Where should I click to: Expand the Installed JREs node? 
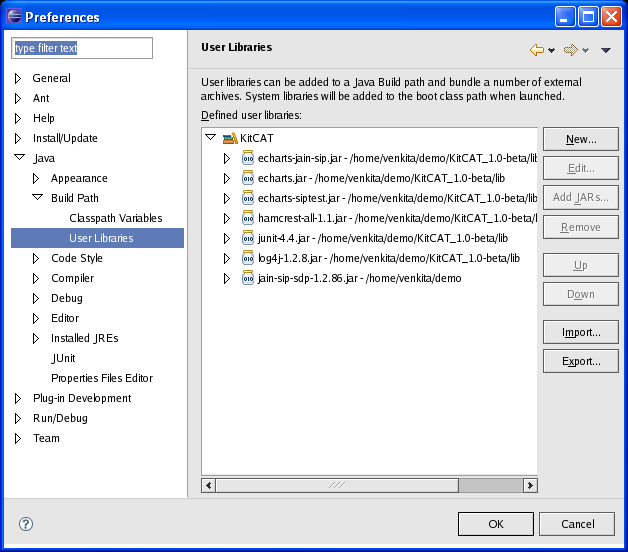tap(36, 338)
